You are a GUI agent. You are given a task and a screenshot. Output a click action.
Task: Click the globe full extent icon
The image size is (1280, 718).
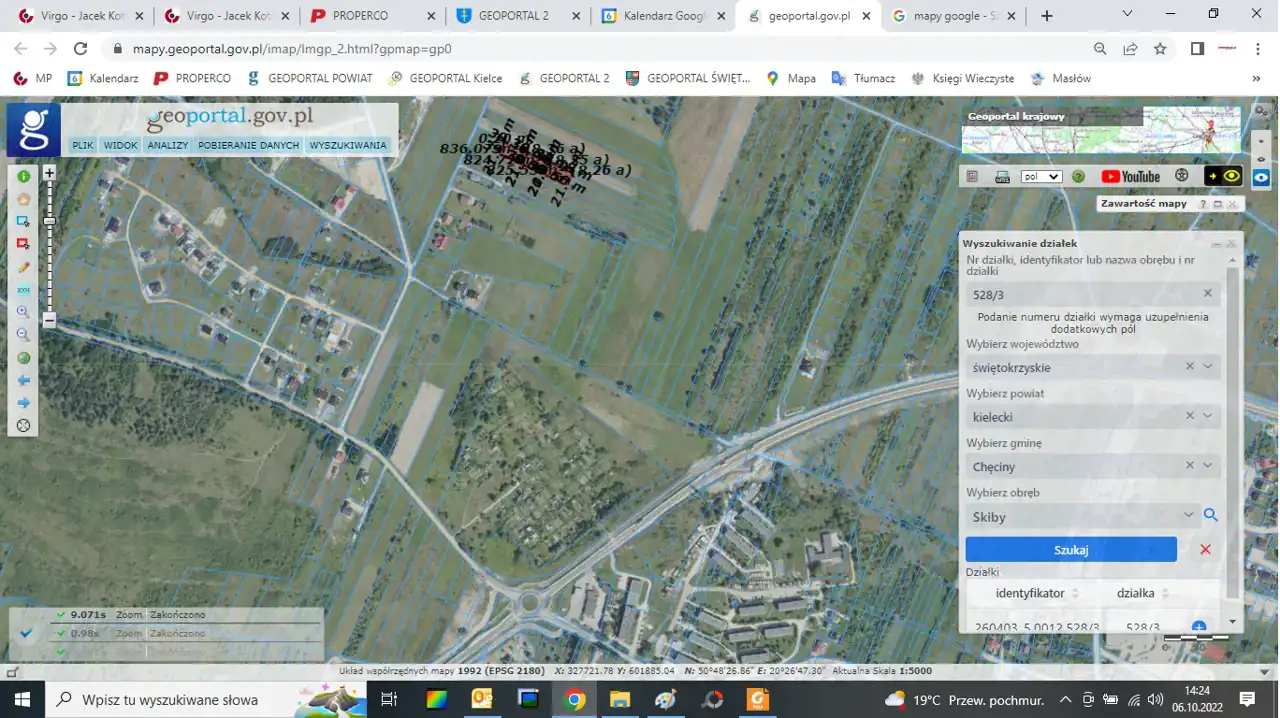tap(24, 358)
